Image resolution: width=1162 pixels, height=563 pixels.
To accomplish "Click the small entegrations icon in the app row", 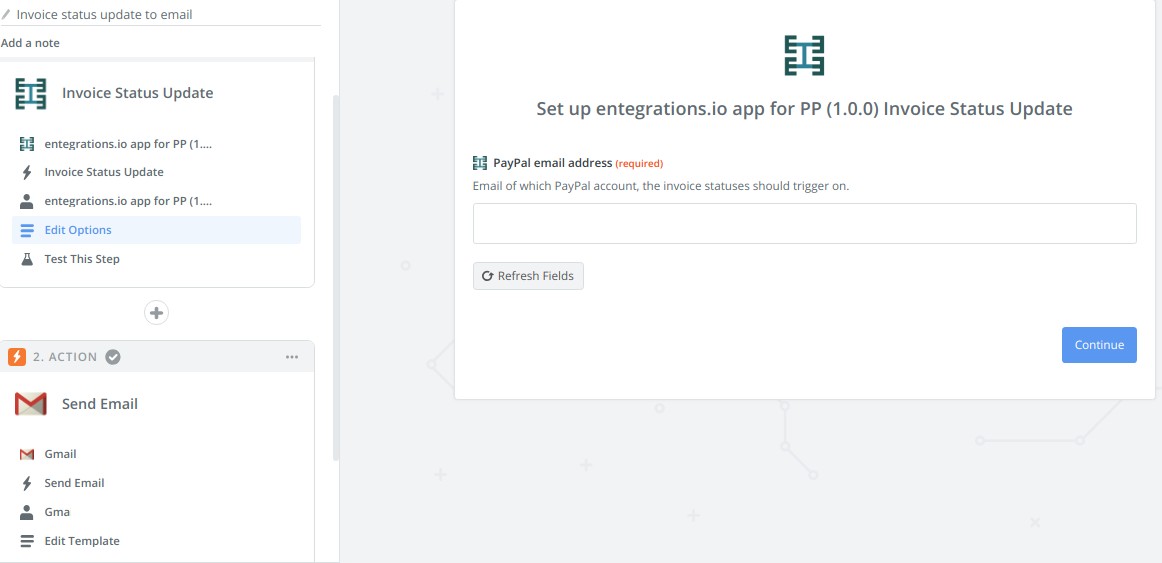I will (27, 144).
